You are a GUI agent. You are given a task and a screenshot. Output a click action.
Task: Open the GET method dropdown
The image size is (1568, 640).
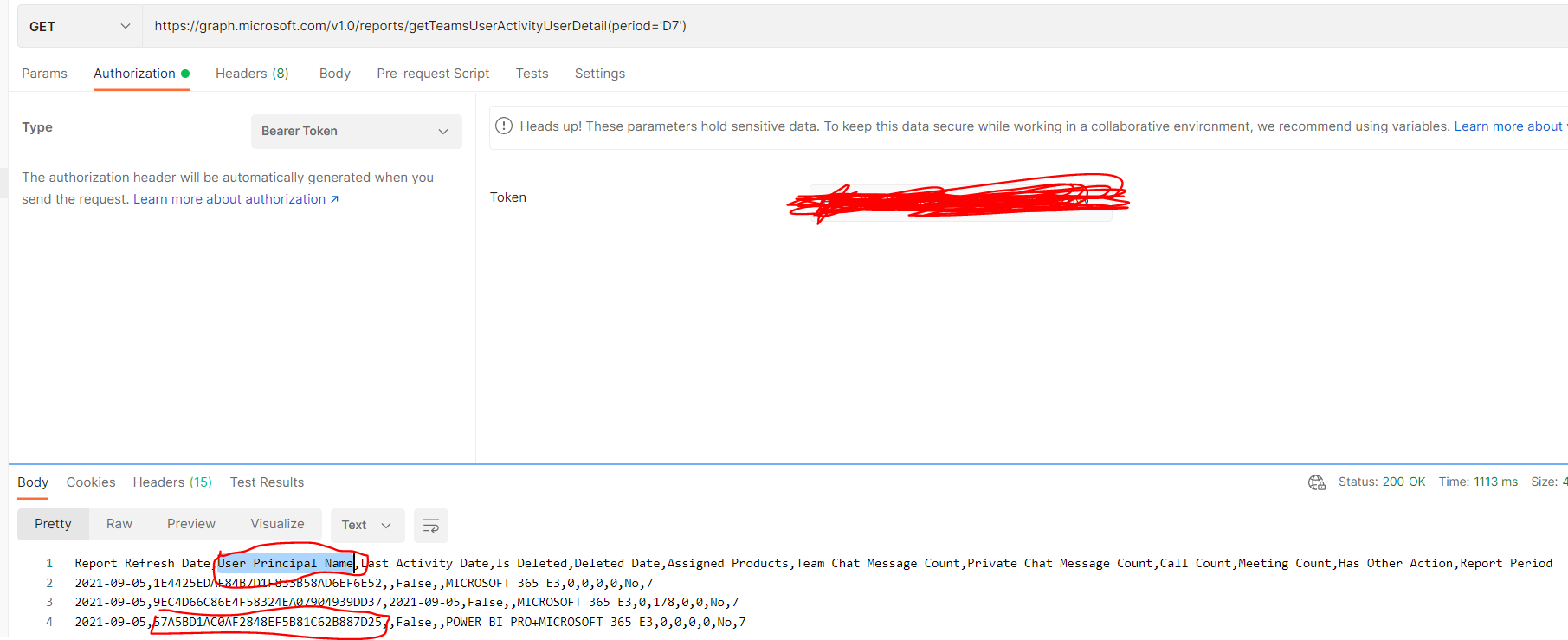click(80, 26)
